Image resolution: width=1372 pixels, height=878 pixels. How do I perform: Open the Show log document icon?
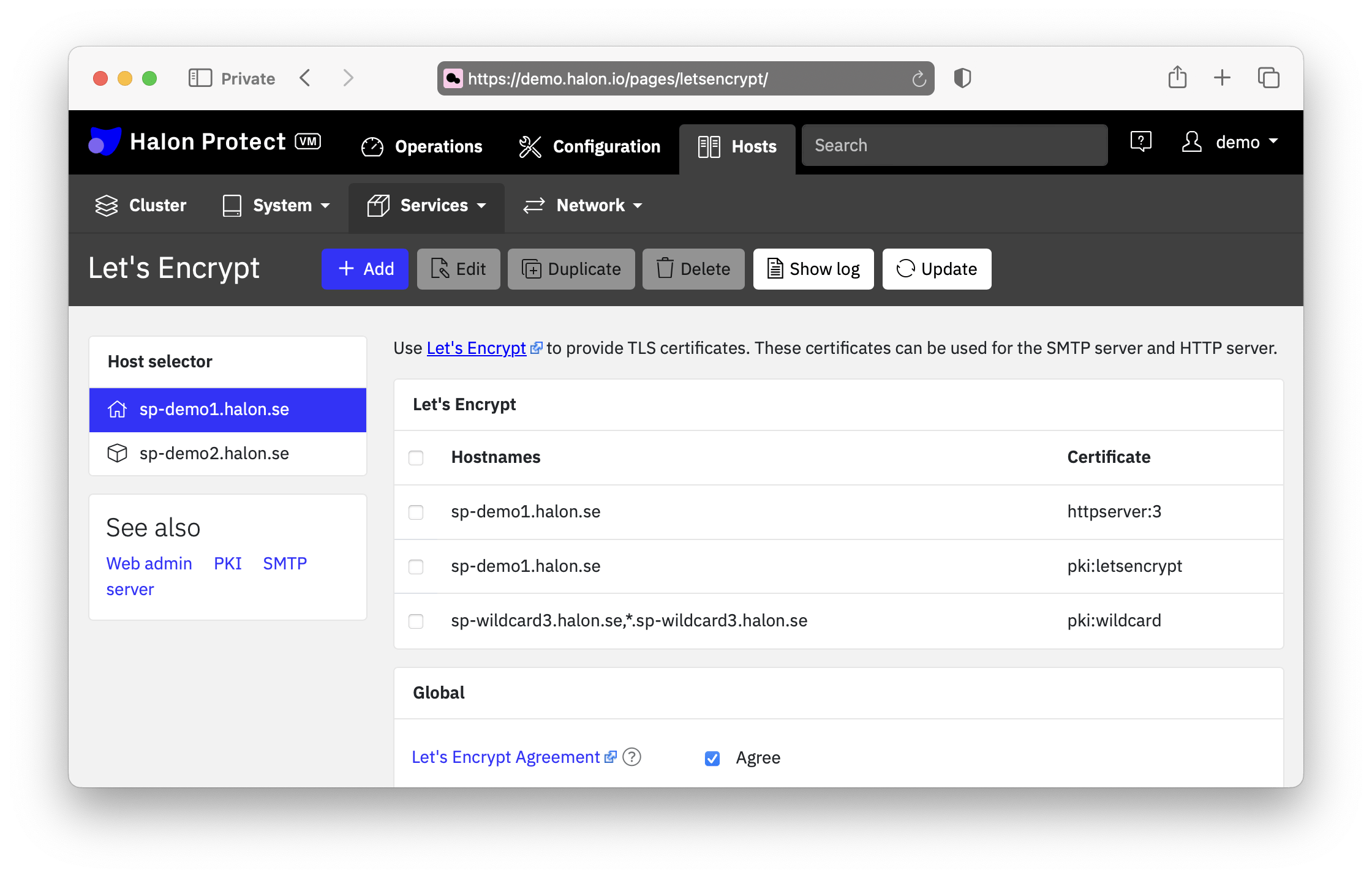coord(775,269)
